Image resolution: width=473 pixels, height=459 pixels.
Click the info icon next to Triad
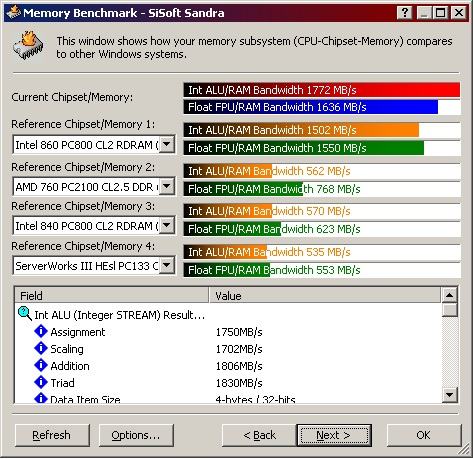pos(41,382)
